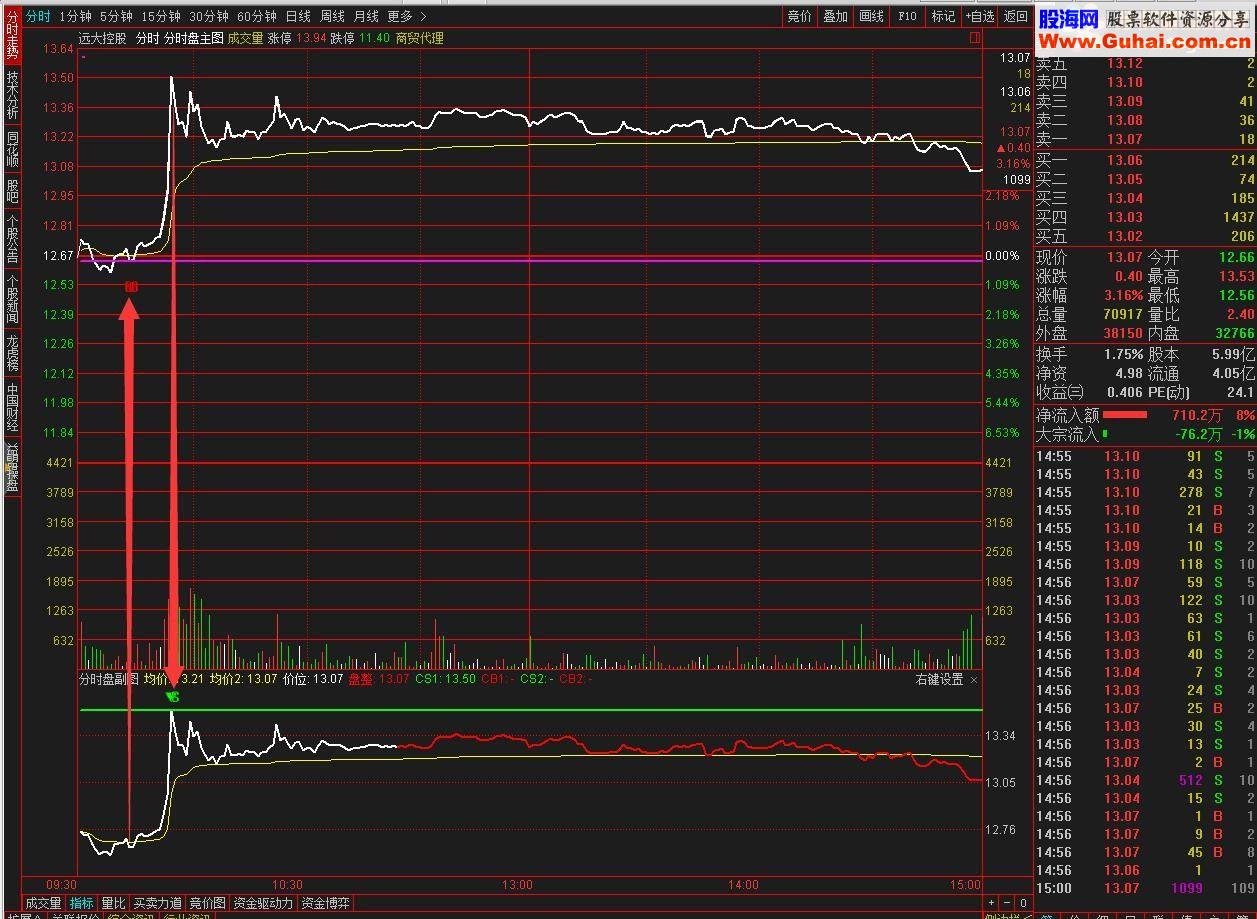Click the 股海网 Guhai.com logo
Screen dimensions: 1257x919
click(x=1144, y=30)
